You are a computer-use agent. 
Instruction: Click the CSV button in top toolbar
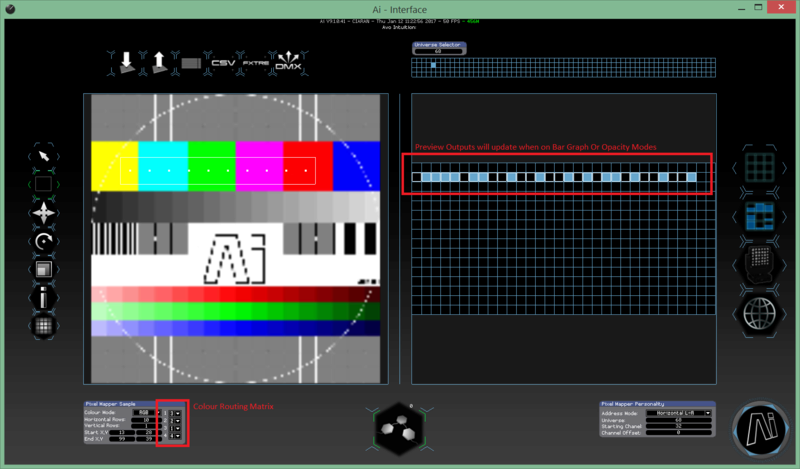[x=223, y=63]
